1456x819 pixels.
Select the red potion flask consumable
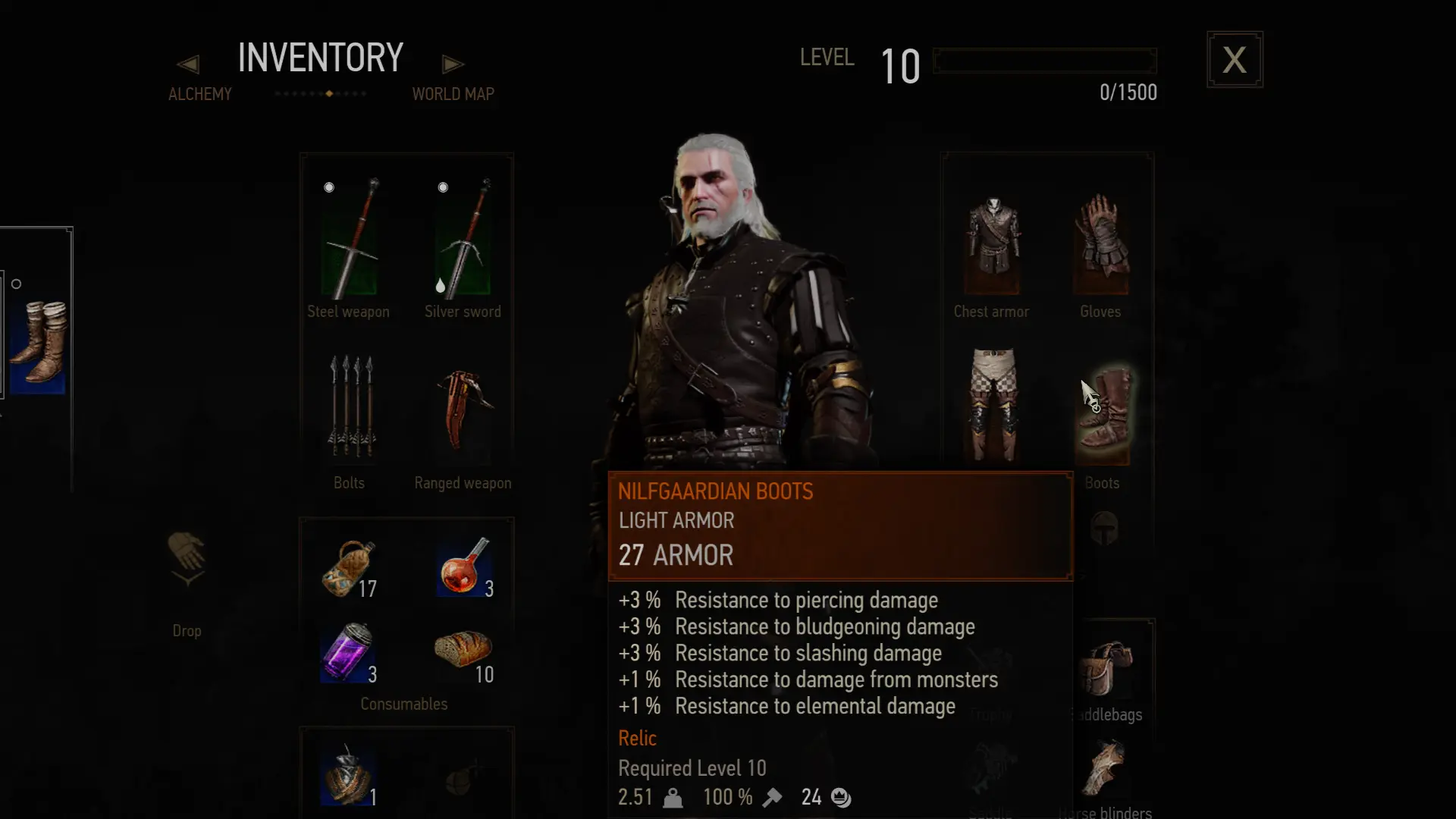(x=464, y=567)
